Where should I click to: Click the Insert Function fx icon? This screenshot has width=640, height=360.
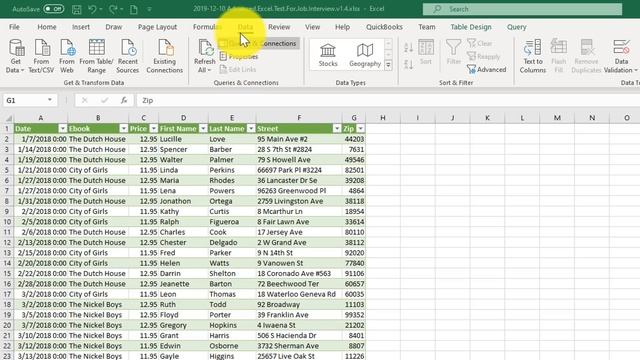[124, 100]
